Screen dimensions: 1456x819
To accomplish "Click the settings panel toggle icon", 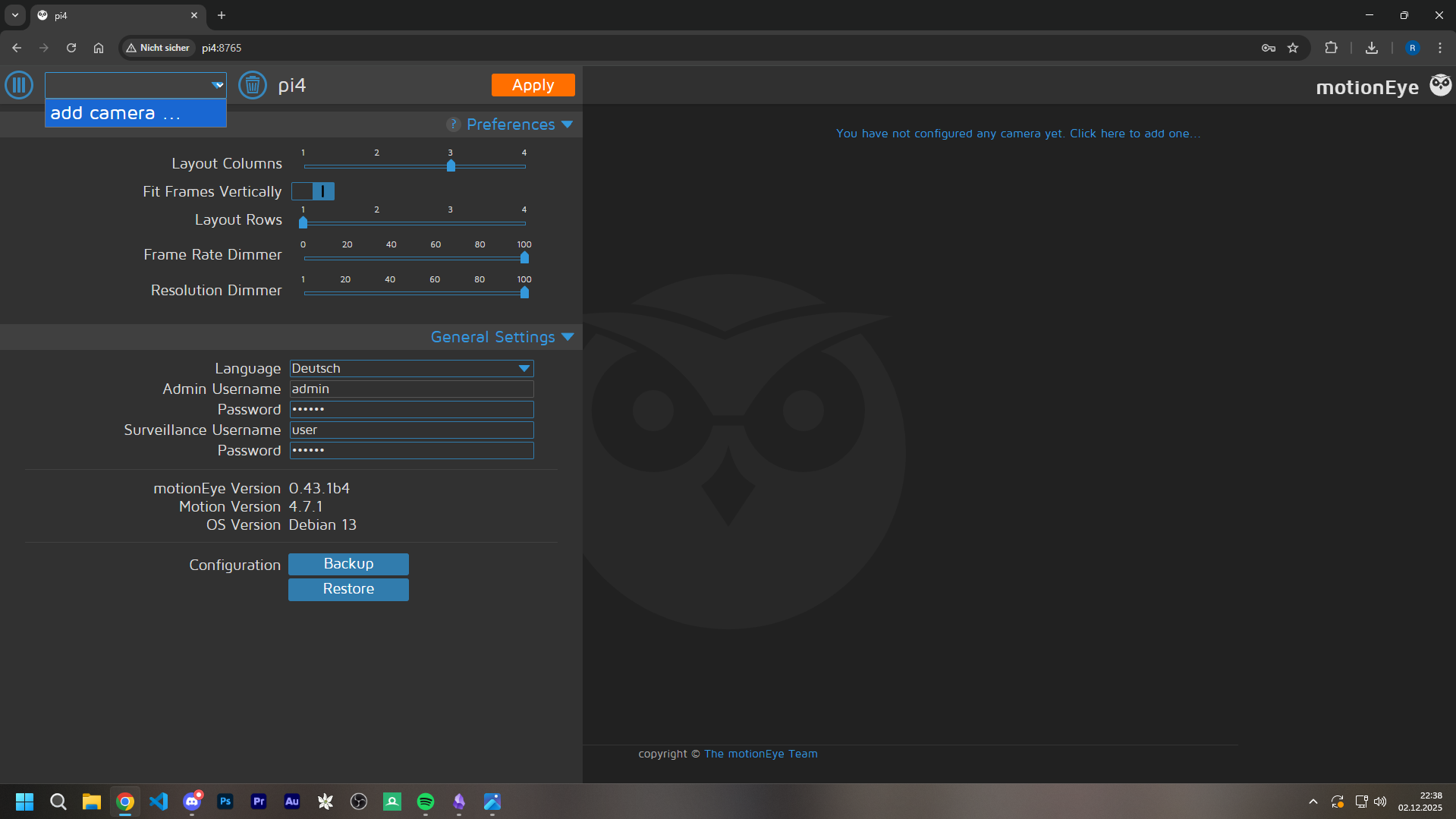I will [x=19, y=85].
